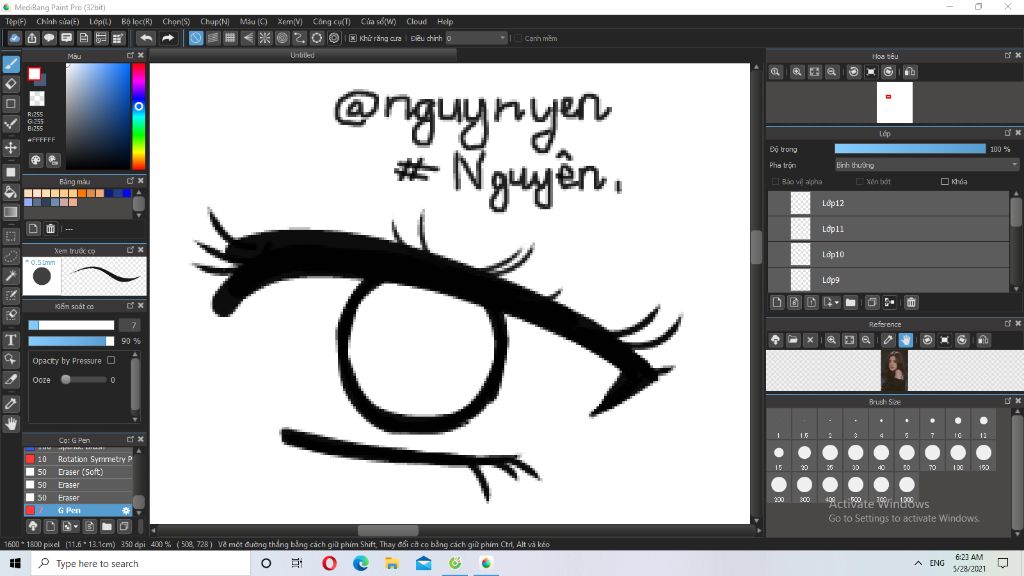Turn off snap with the highlighted snap icon
The height and width of the screenshot is (576, 1024).
coord(196,38)
